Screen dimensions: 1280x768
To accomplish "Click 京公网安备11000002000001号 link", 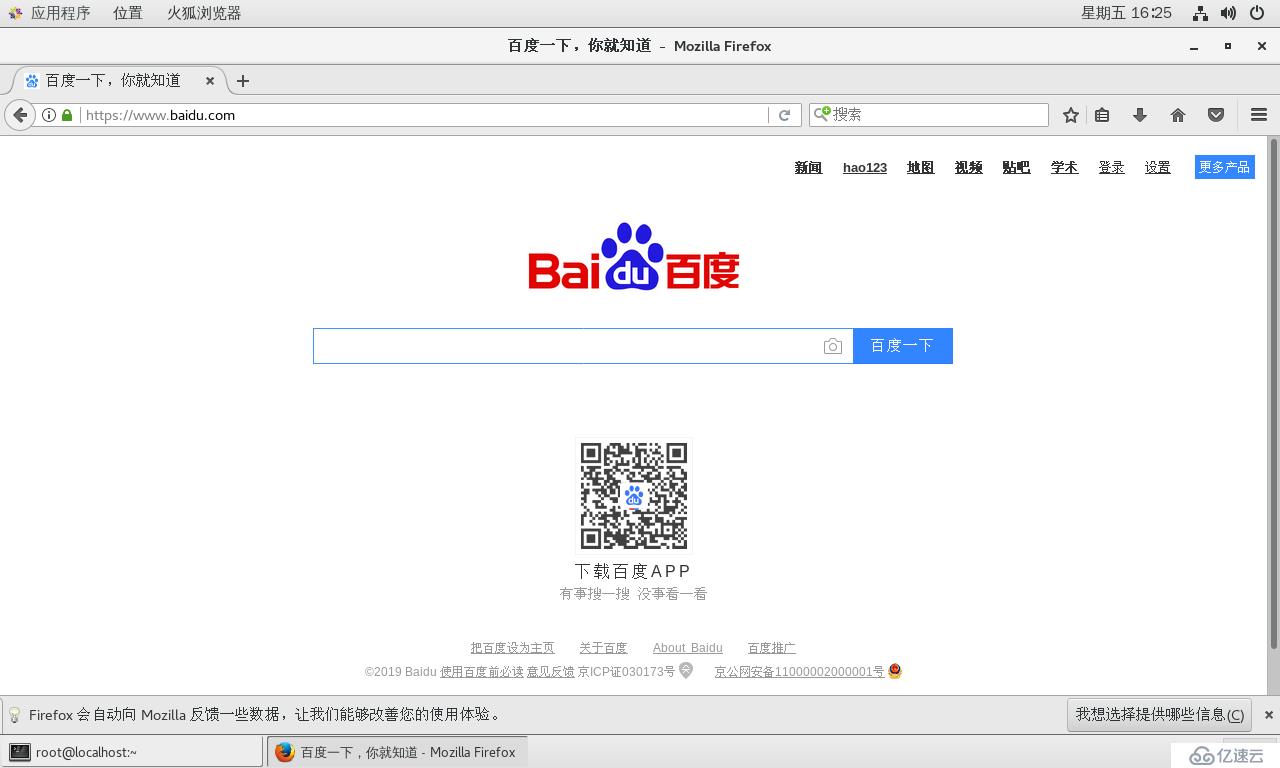I will [799, 672].
